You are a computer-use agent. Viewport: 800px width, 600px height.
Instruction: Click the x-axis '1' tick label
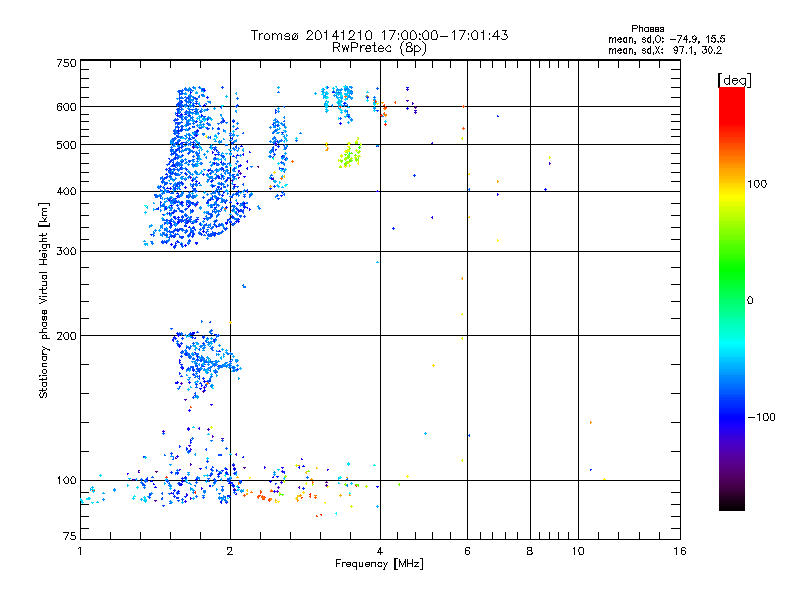pyautogui.click(x=80, y=551)
